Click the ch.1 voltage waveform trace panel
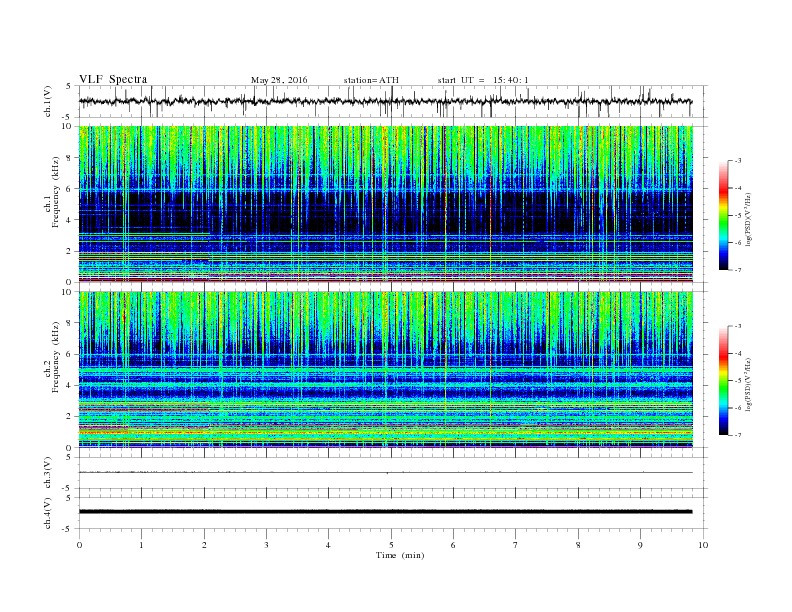 click(x=392, y=101)
